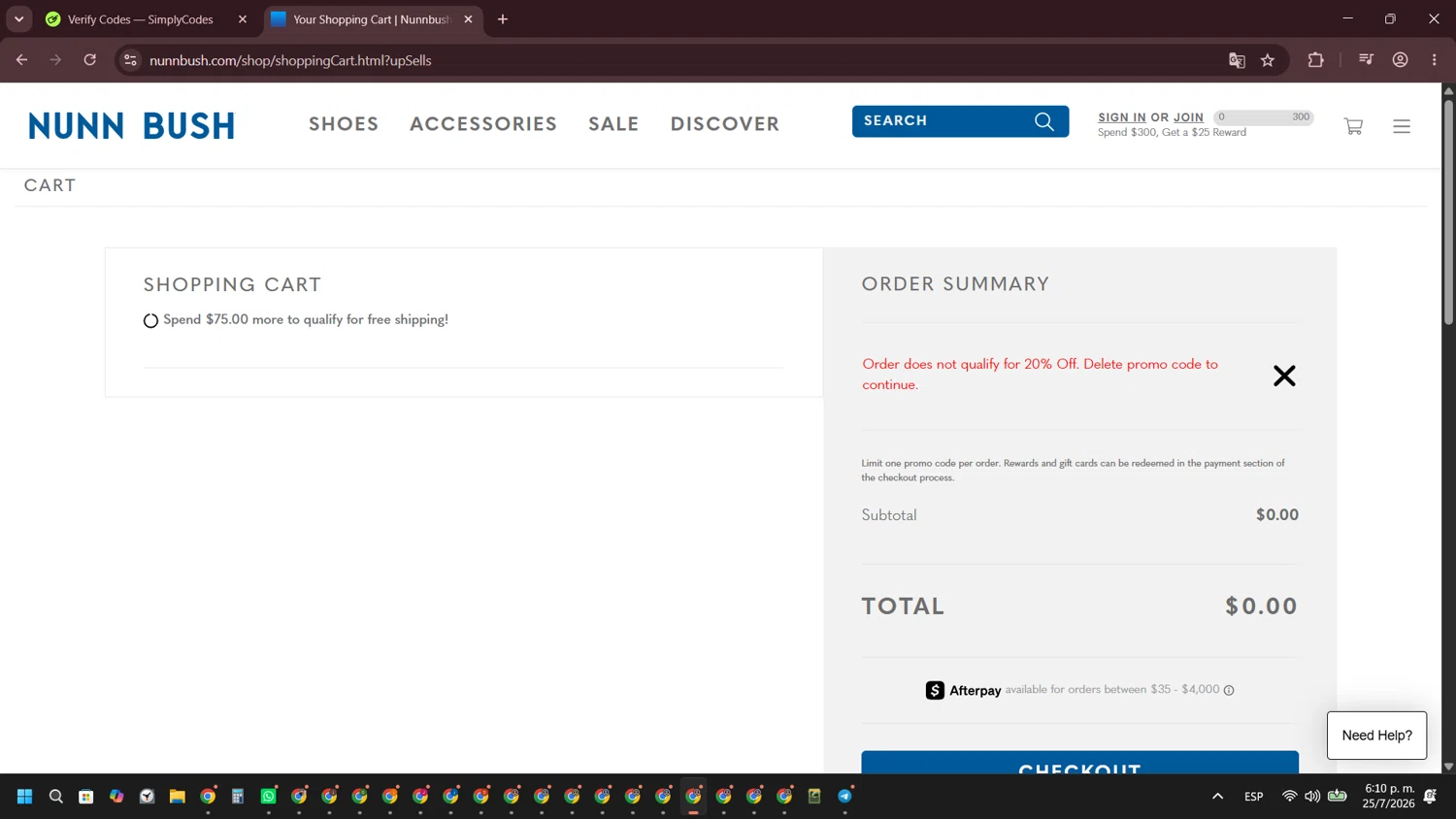Screen dimensions: 1456x819
Task: Click the SHOPPING CART heading
Action: click(232, 285)
